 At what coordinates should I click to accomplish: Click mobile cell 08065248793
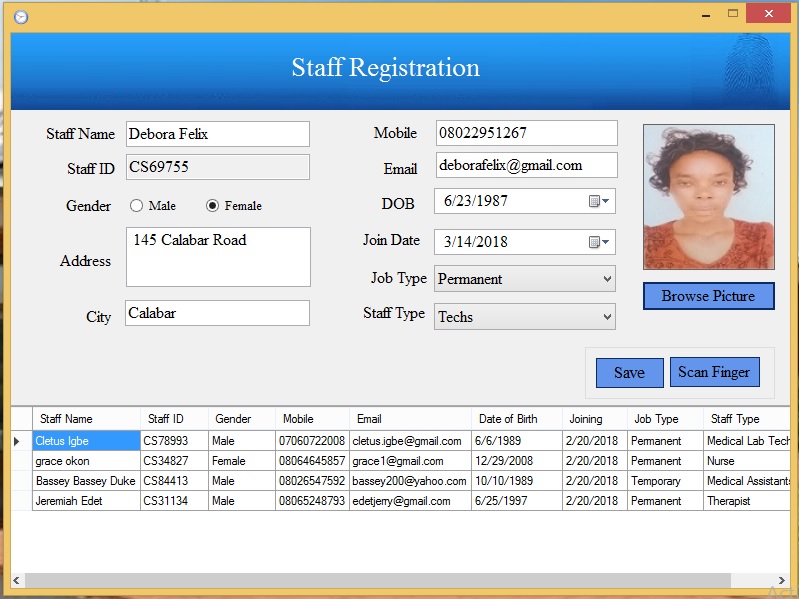[312, 501]
